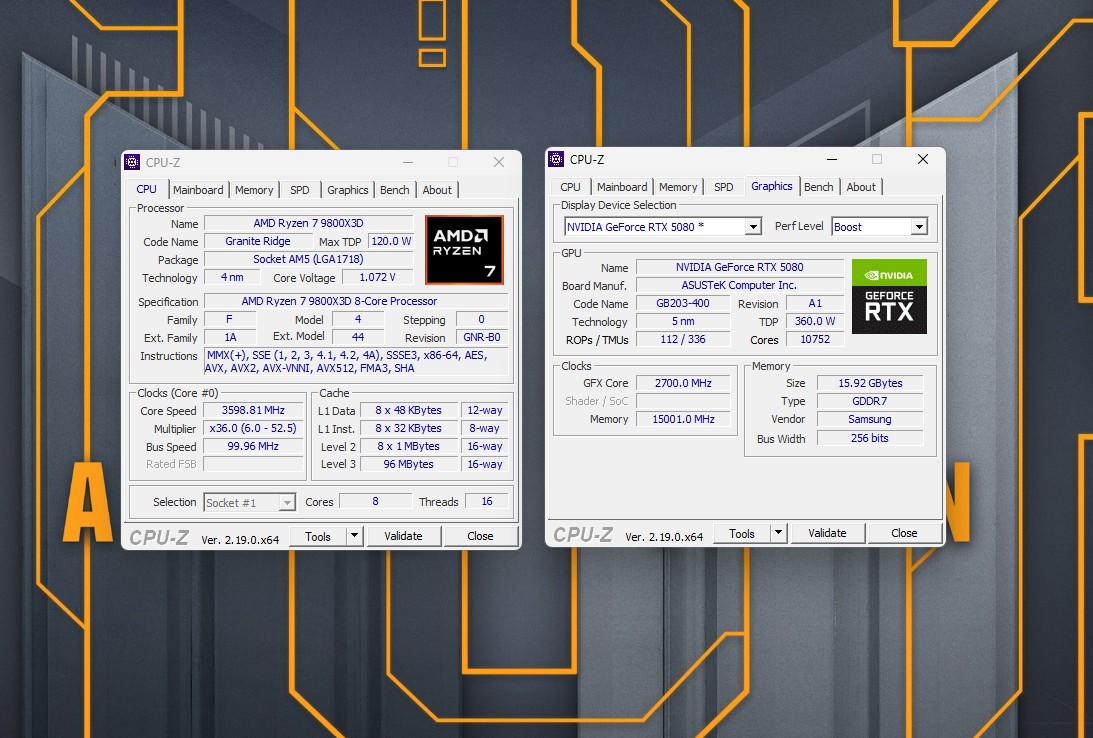Click GPU code name value GB203-400
This screenshot has width=1093, height=738.
[683, 303]
